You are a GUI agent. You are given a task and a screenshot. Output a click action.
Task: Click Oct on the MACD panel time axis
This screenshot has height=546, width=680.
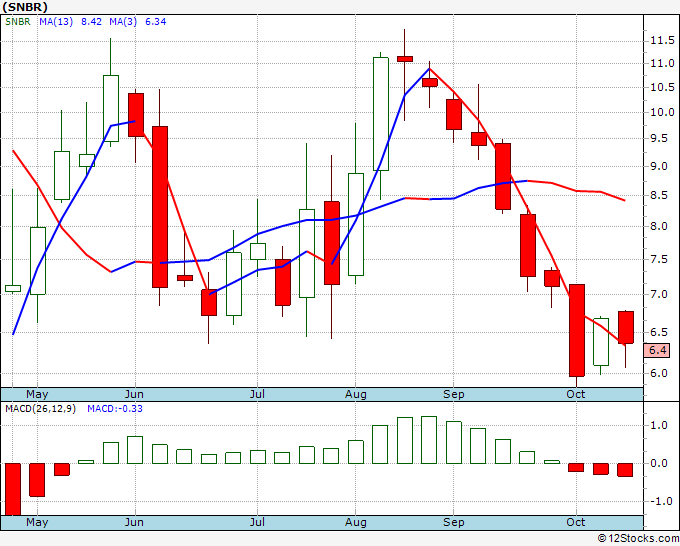coord(576,522)
